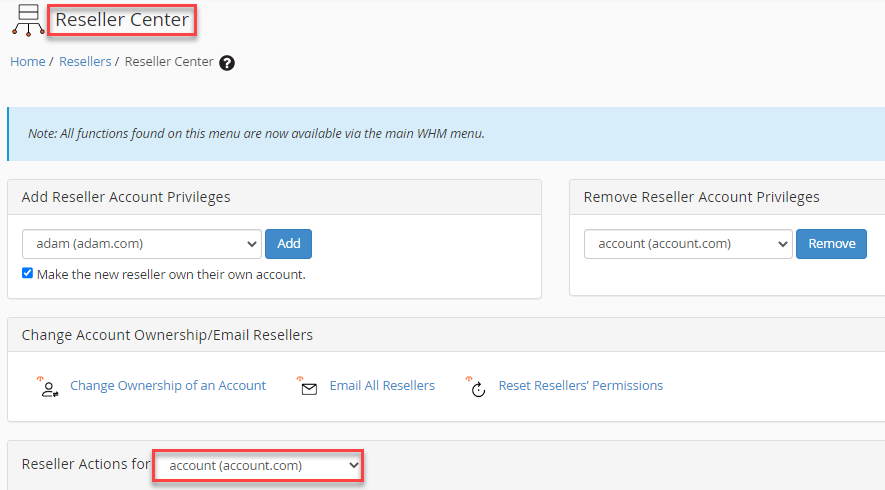This screenshot has width=885, height=490.
Task: Go to Home in the breadcrumb
Action: (27, 62)
